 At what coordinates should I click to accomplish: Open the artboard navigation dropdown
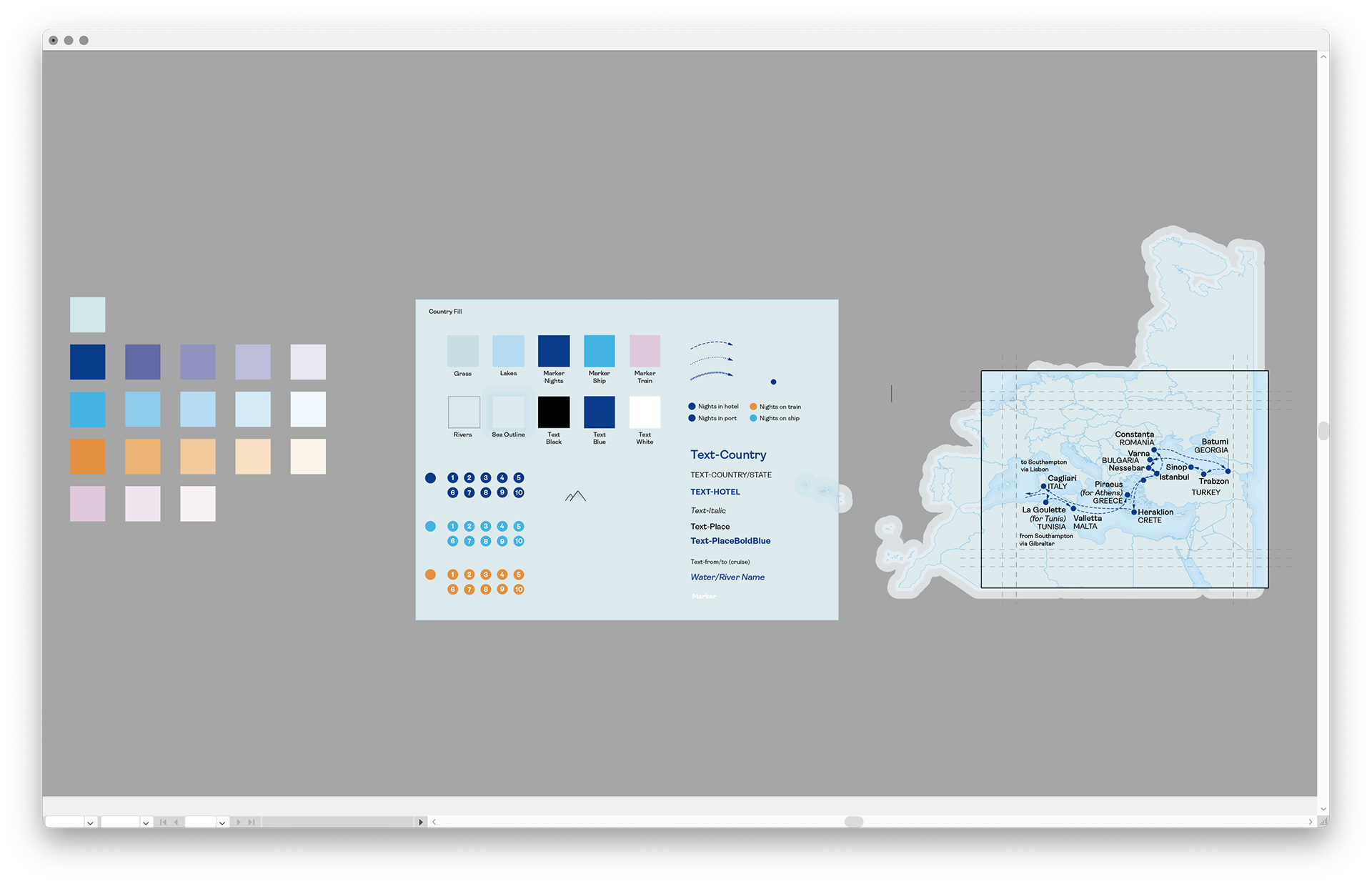pos(222,823)
